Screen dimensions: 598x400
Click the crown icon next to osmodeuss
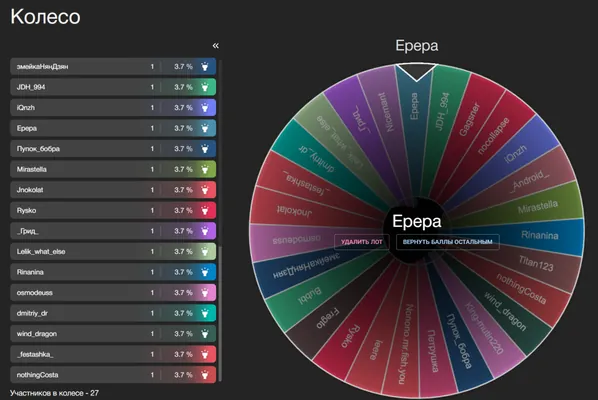[x=205, y=293]
